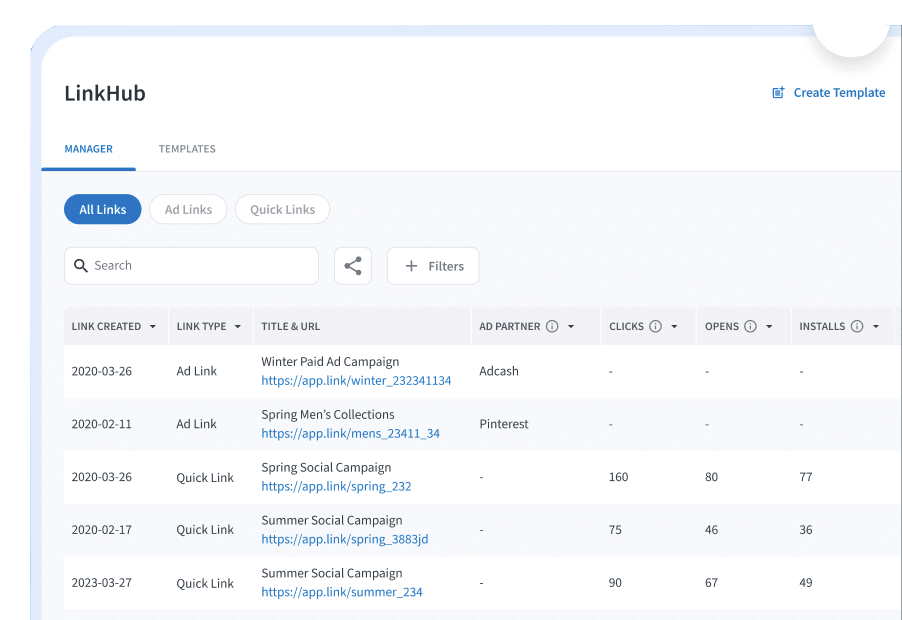Click the share icon button
This screenshot has height=620, width=902.
click(353, 266)
